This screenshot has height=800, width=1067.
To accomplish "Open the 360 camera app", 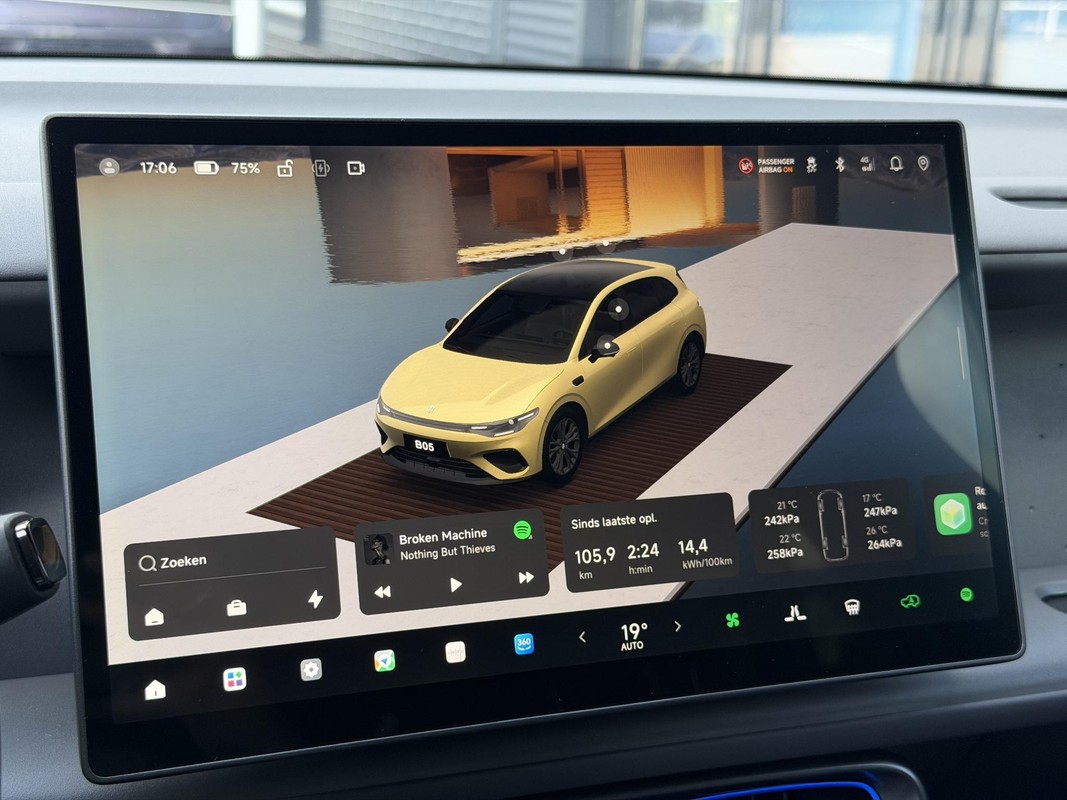I will [523, 644].
